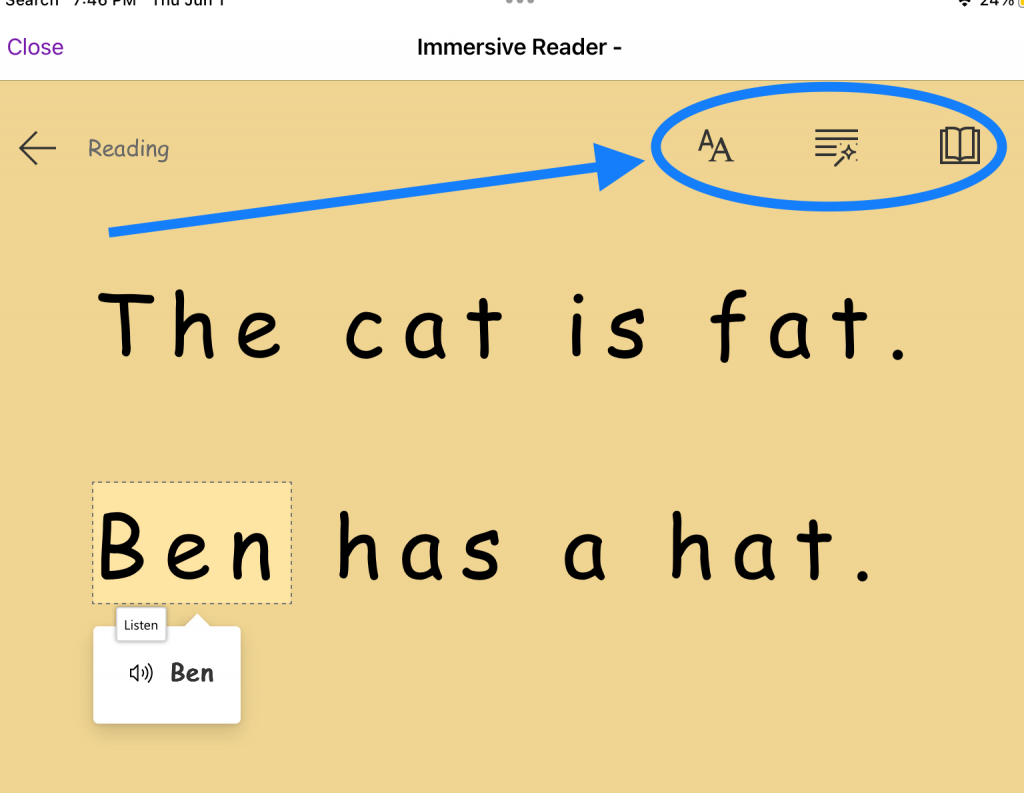Open Grammar Options with the magic wand icon
1024x793 pixels.
pyautogui.click(x=836, y=146)
